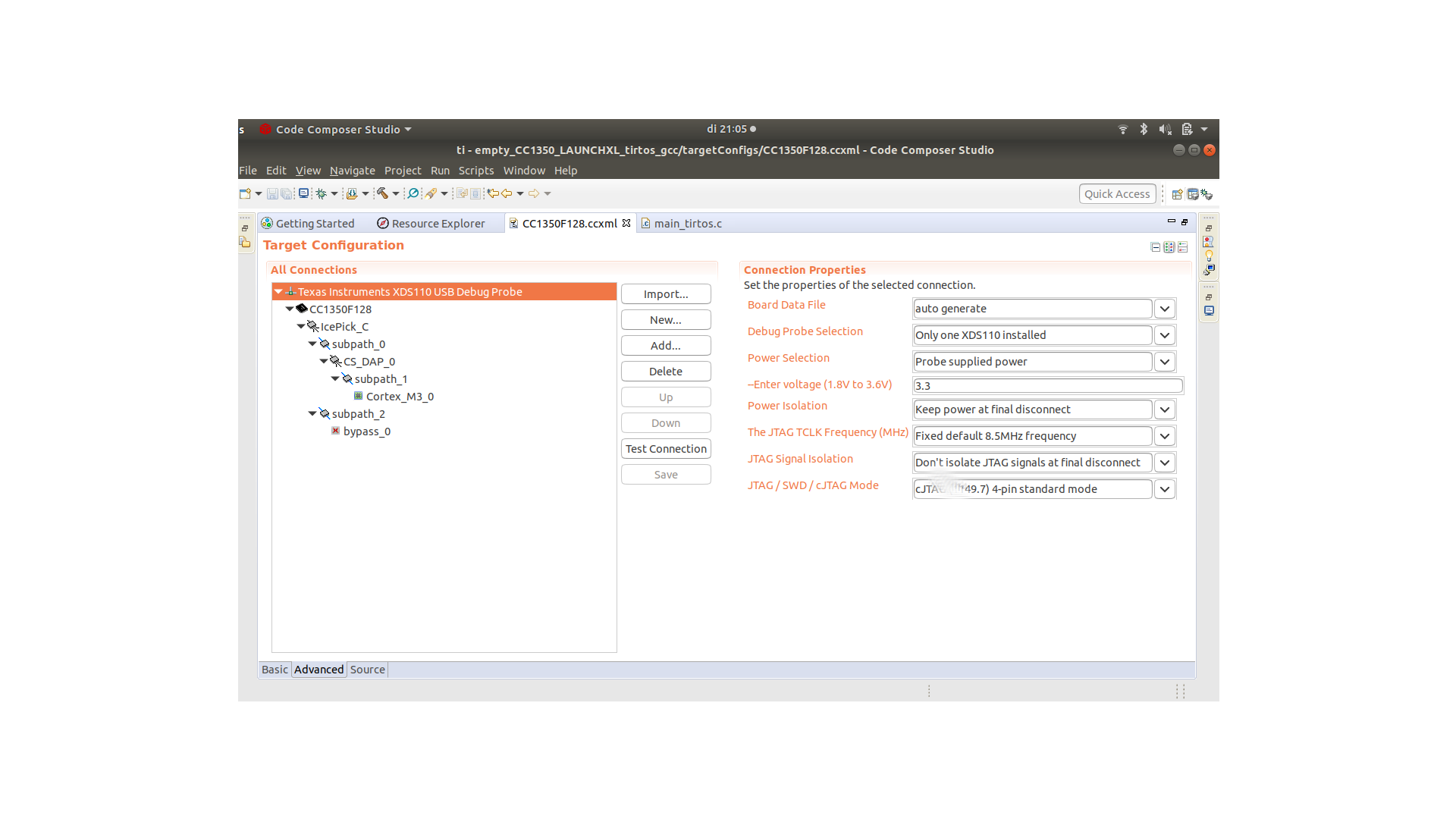Open the Board Data File dropdown
This screenshot has width=1456, height=819.
pyautogui.click(x=1165, y=309)
